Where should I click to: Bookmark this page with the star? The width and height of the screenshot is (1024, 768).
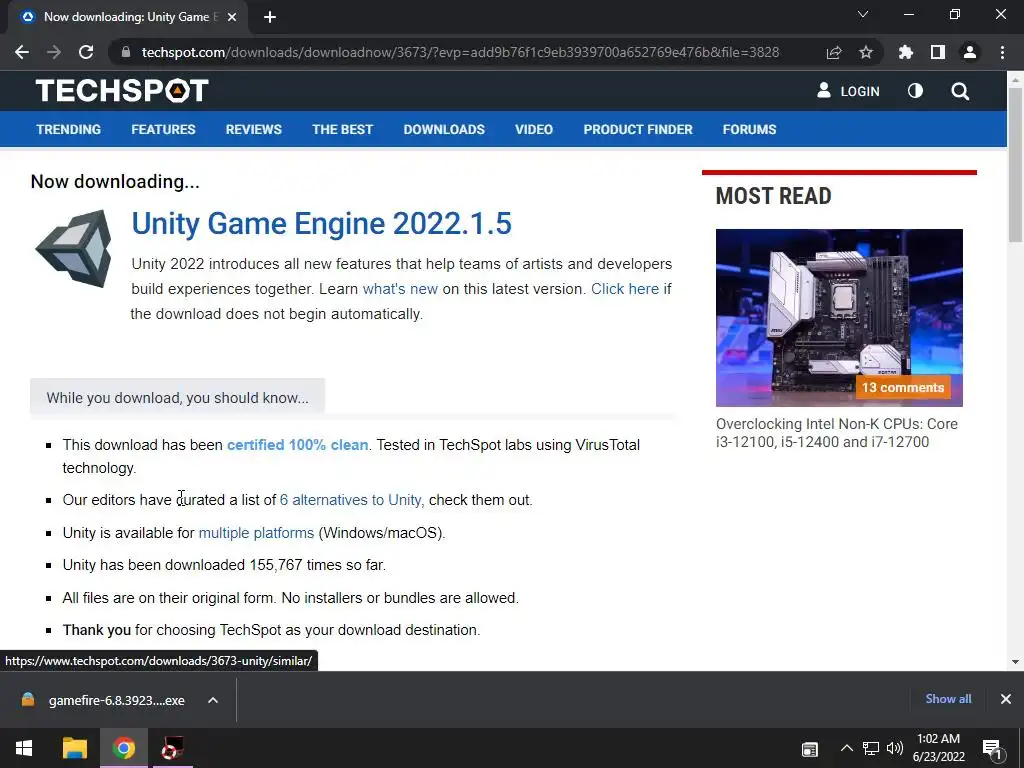[866, 52]
